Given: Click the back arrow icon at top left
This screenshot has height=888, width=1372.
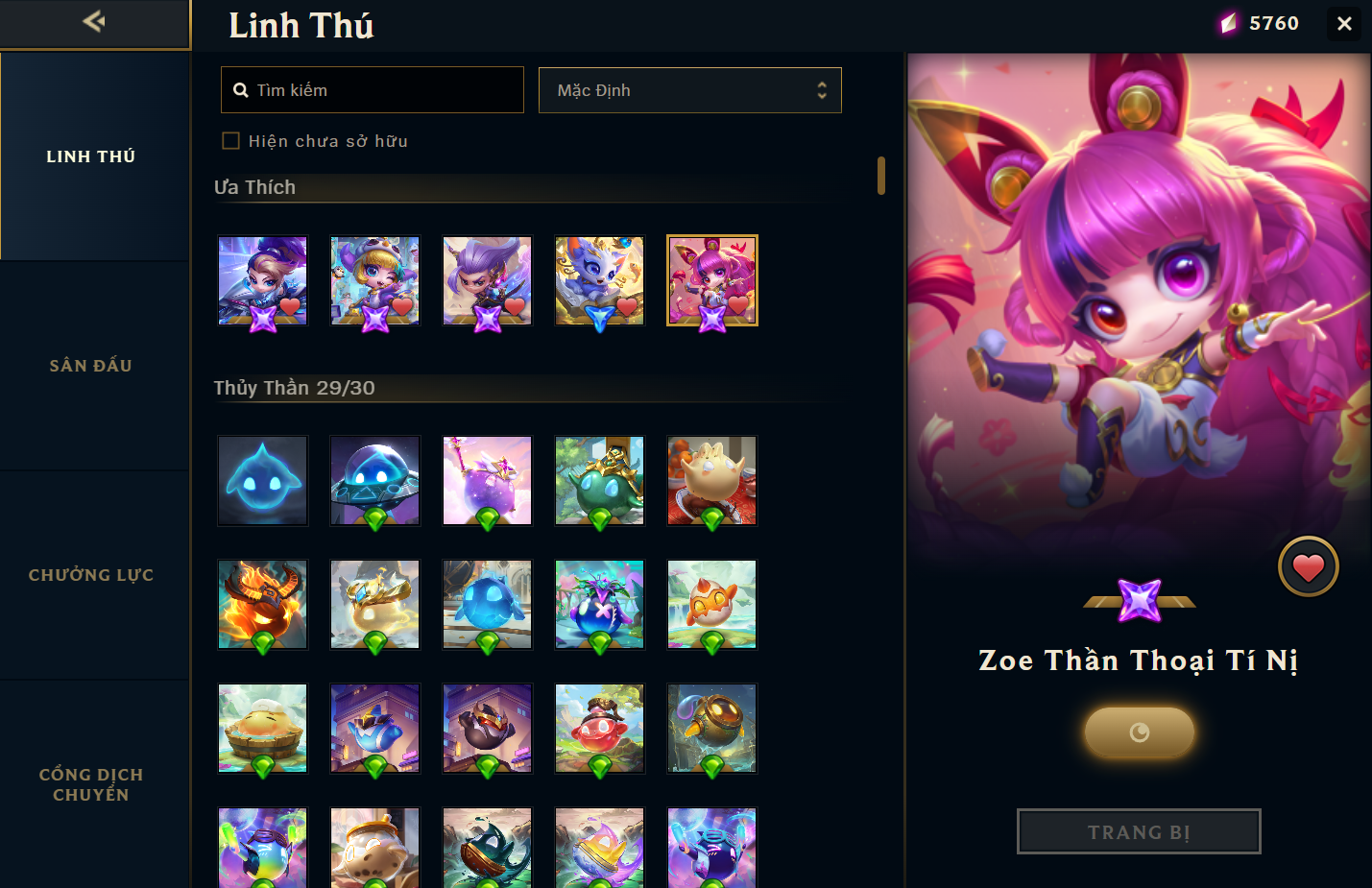Looking at the screenshot, I should pyautogui.click(x=94, y=21).
